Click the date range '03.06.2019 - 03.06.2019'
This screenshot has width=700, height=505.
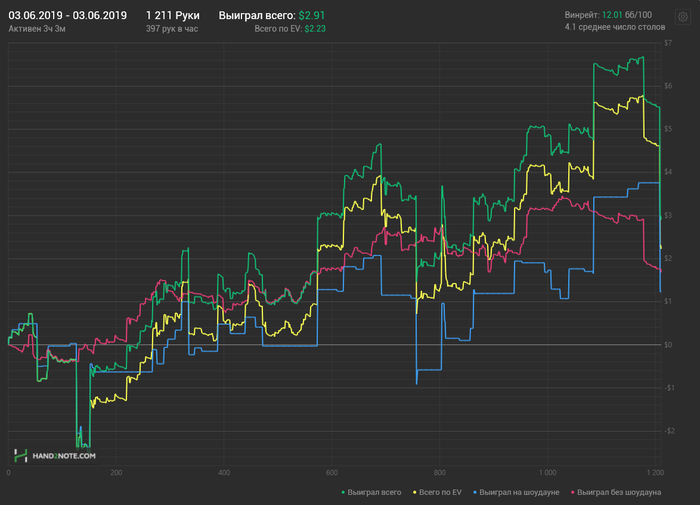coord(67,16)
